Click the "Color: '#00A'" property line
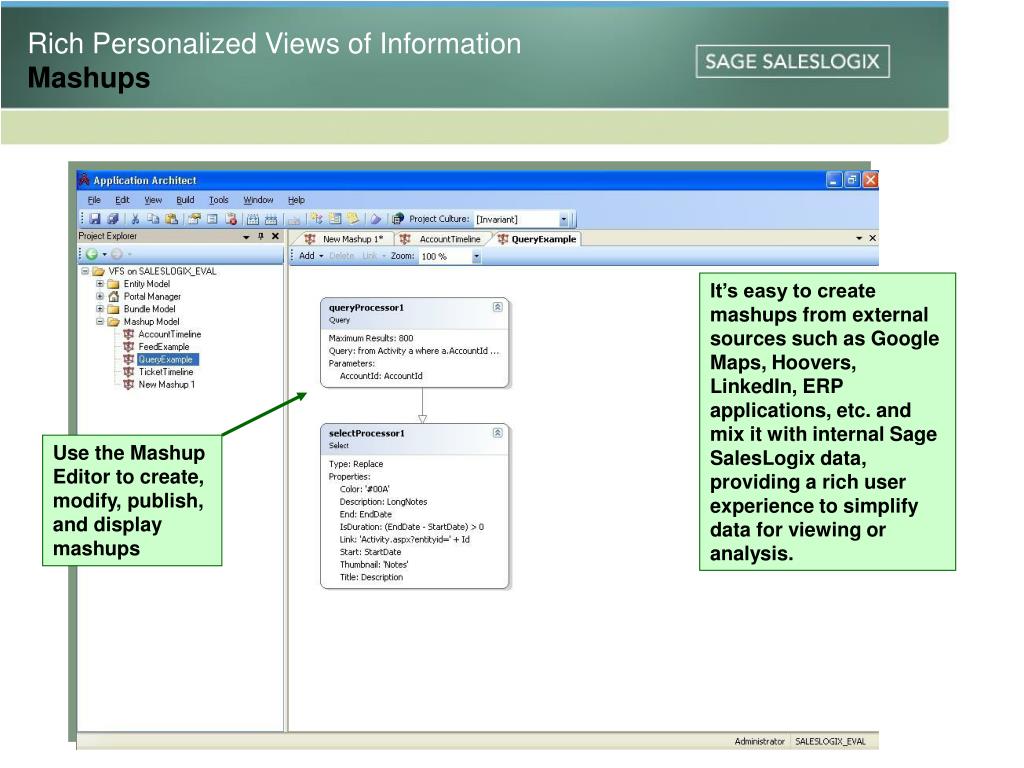The height and width of the screenshot is (768, 1024). (364, 489)
